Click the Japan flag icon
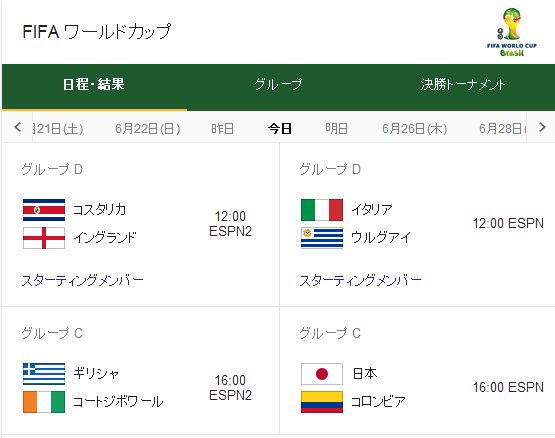 click(x=322, y=374)
